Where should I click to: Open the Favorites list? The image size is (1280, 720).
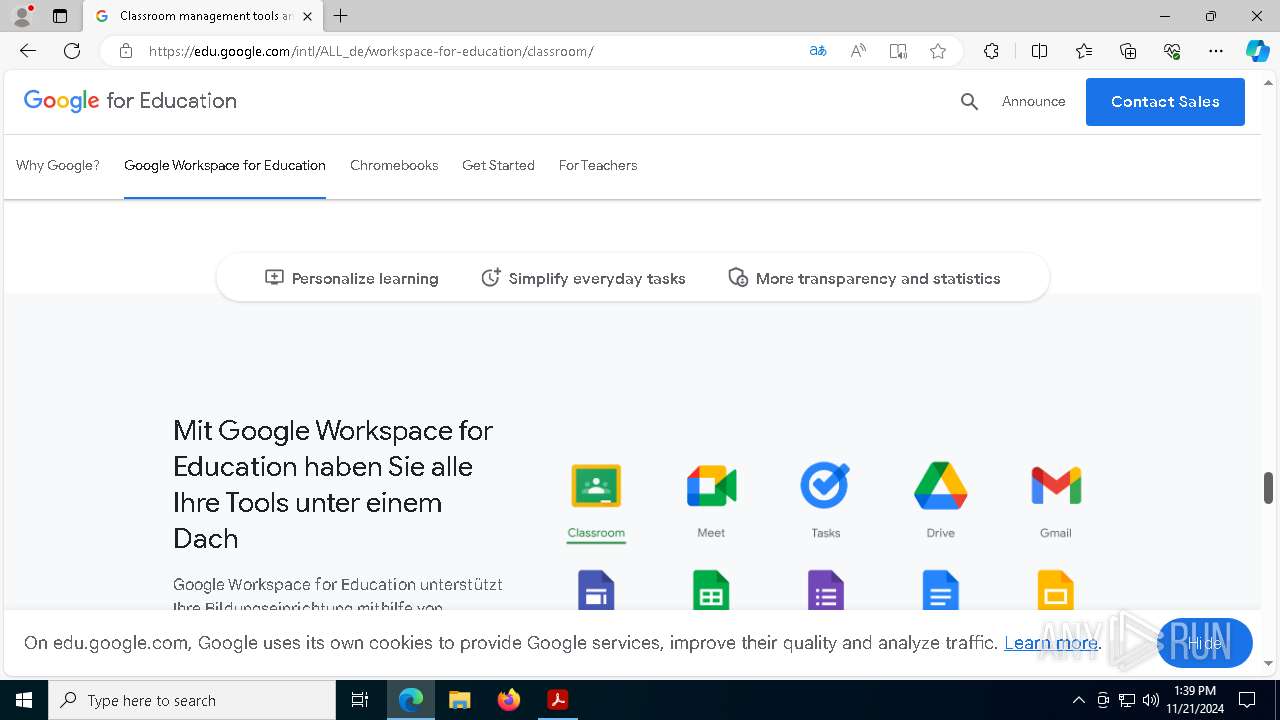pyautogui.click(x=1084, y=51)
